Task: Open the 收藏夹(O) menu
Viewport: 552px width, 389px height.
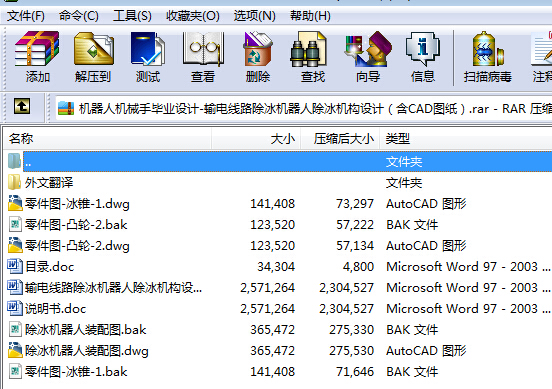Action: pyautogui.click(x=193, y=16)
